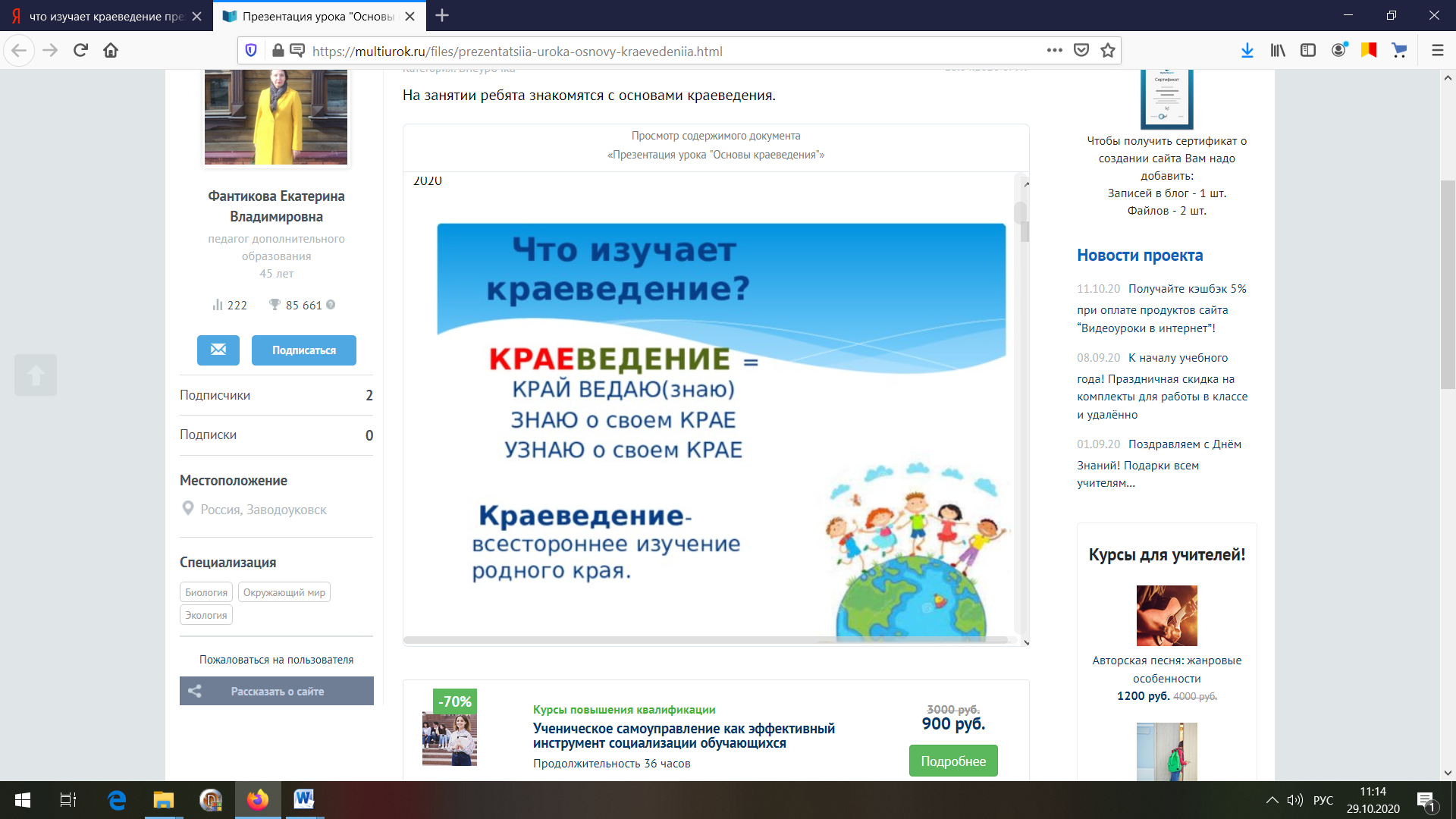Go back to the previous page
Screen dimensions: 1456x819
tap(19, 51)
